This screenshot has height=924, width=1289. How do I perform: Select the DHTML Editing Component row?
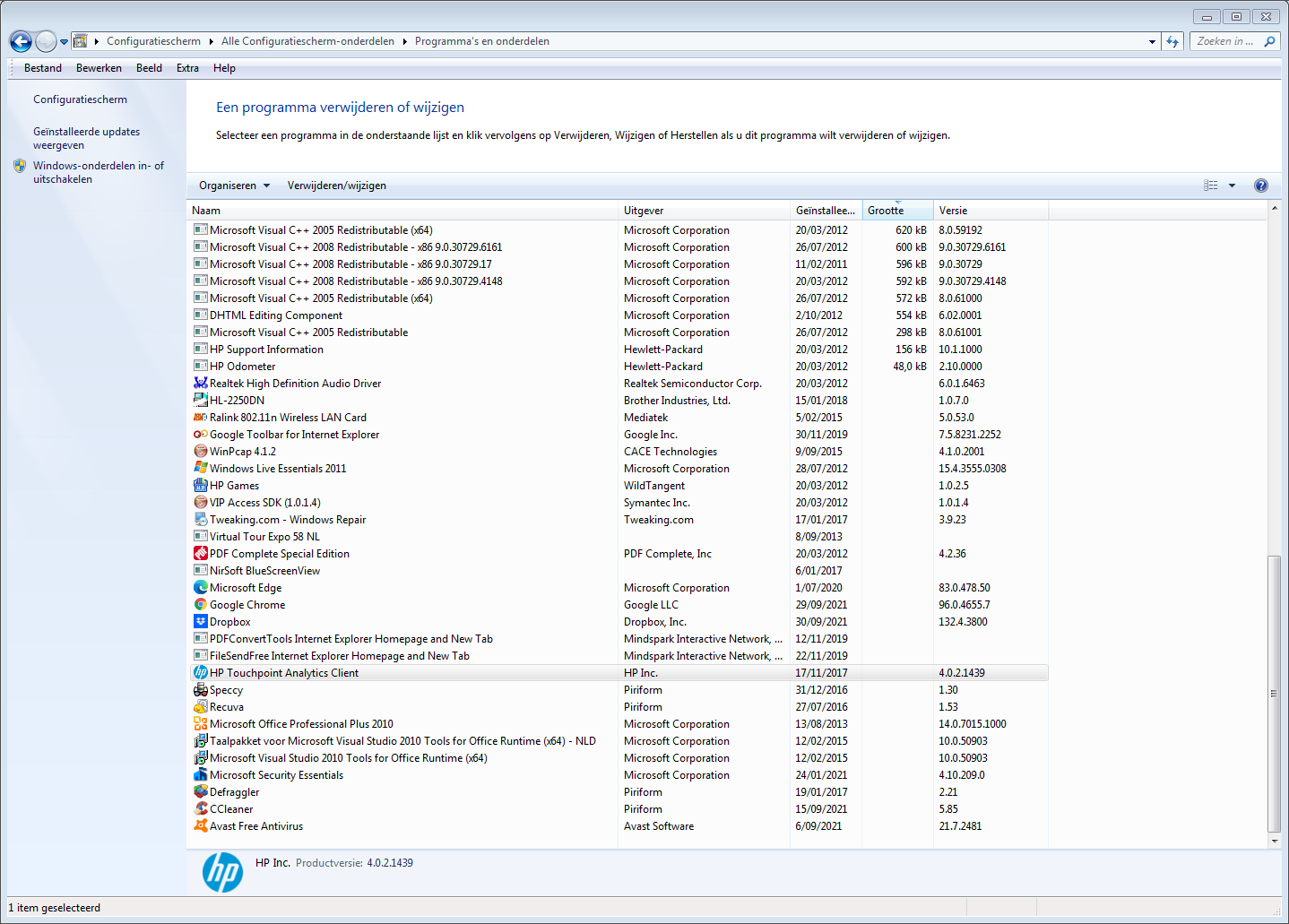pos(619,315)
